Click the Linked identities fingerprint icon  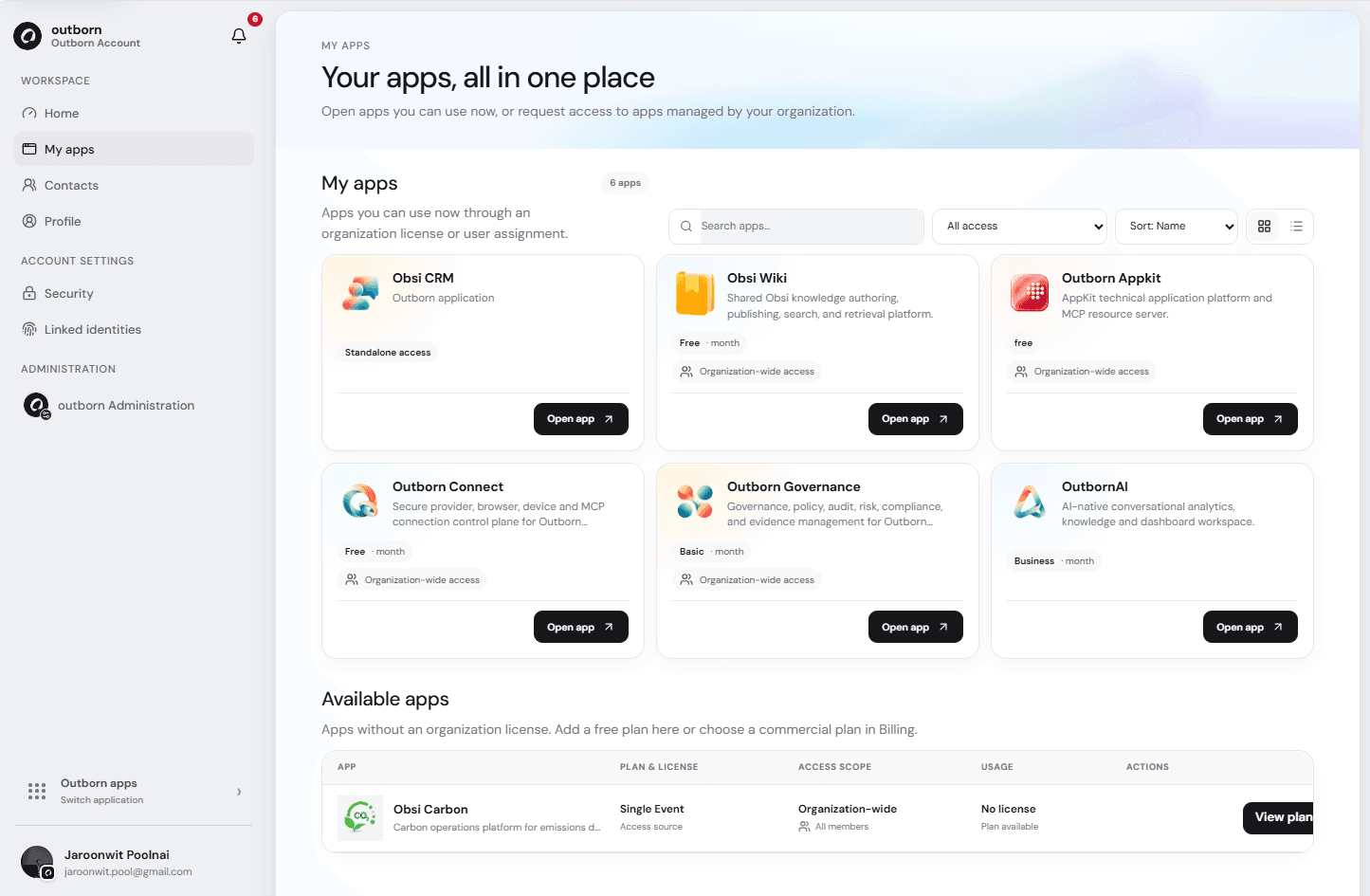(29, 329)
